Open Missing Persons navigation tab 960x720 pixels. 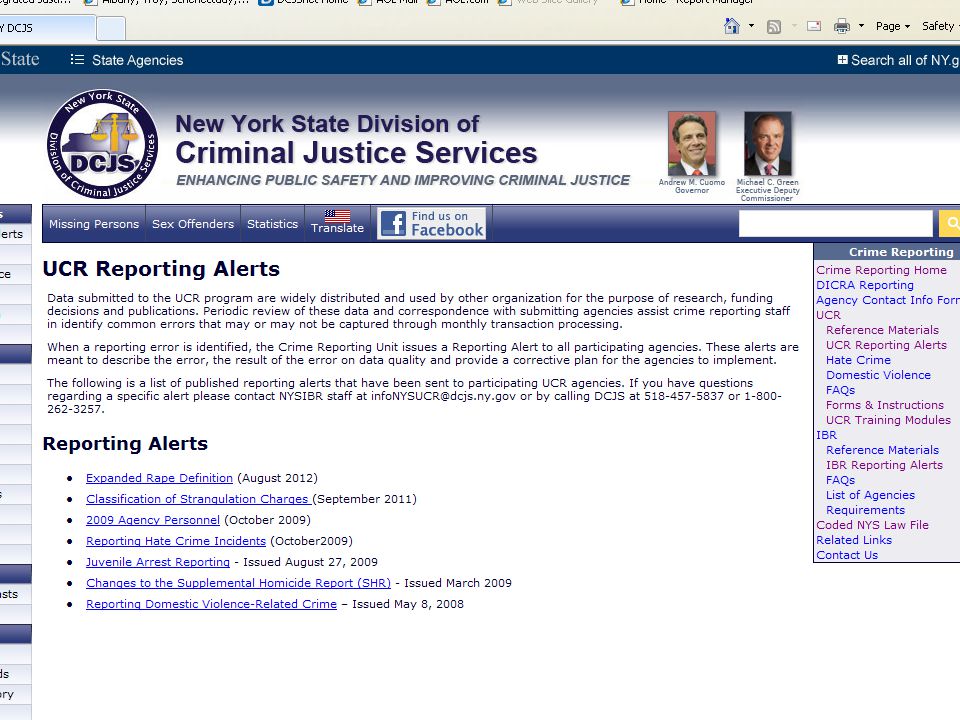94,224
